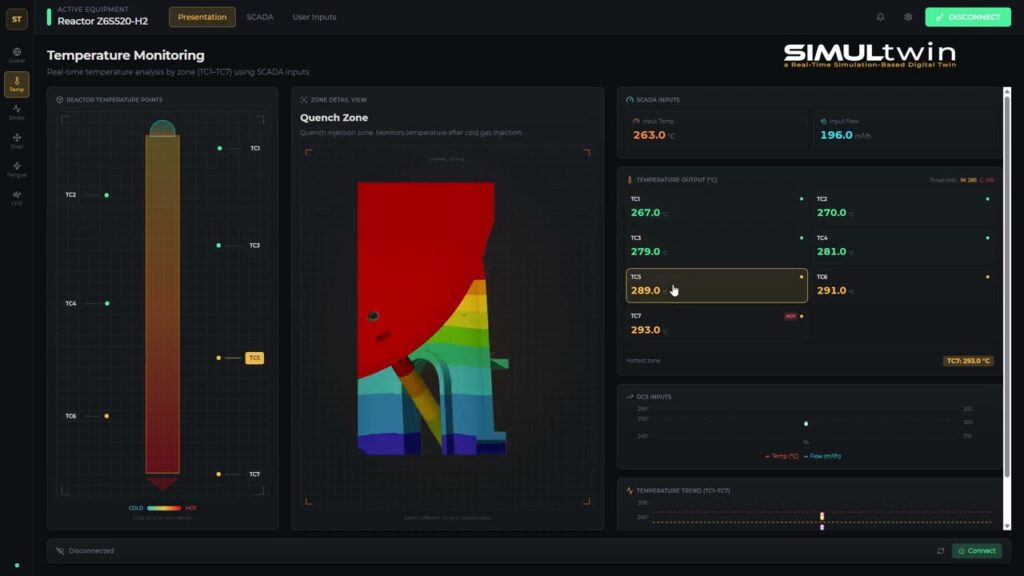Select the Temp sidebar icon
The height and width of the screenshot is (576, 1024).
(x=17, y=84)
